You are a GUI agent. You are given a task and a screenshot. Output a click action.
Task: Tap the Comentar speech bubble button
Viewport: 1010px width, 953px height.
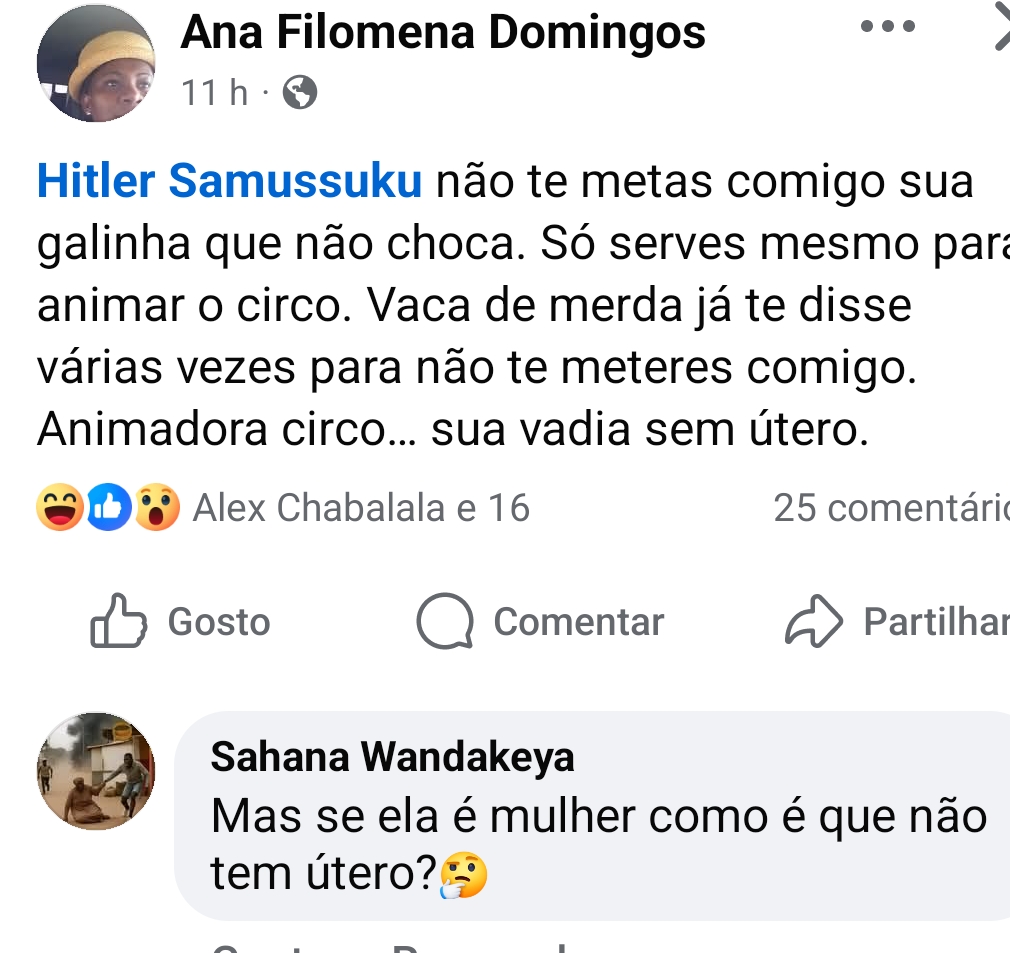click(x=540, y=621)
